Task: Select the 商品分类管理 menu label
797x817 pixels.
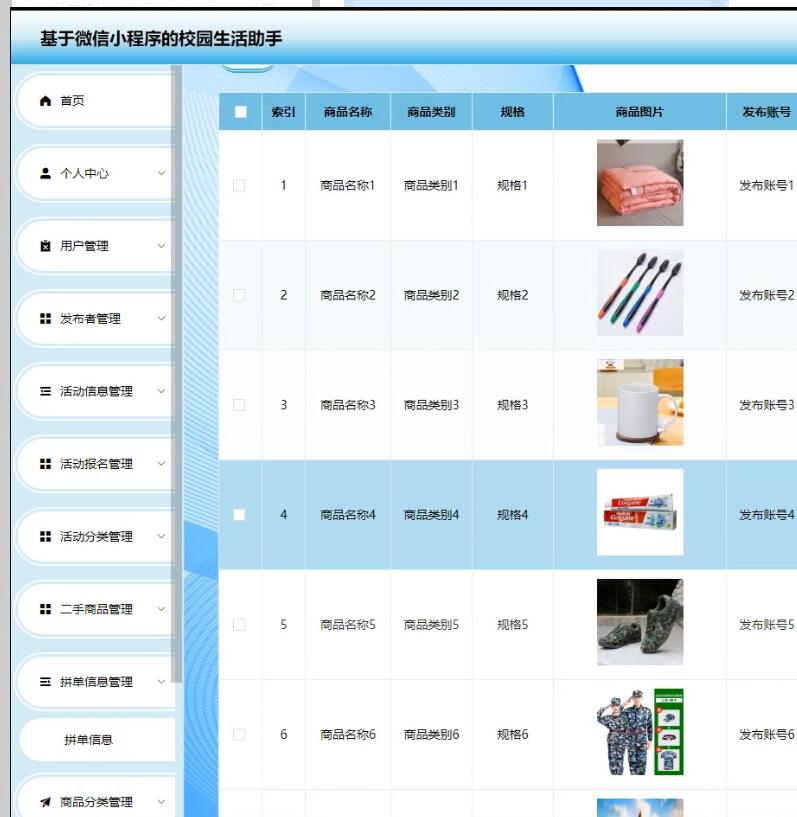Action: point(96,802)
